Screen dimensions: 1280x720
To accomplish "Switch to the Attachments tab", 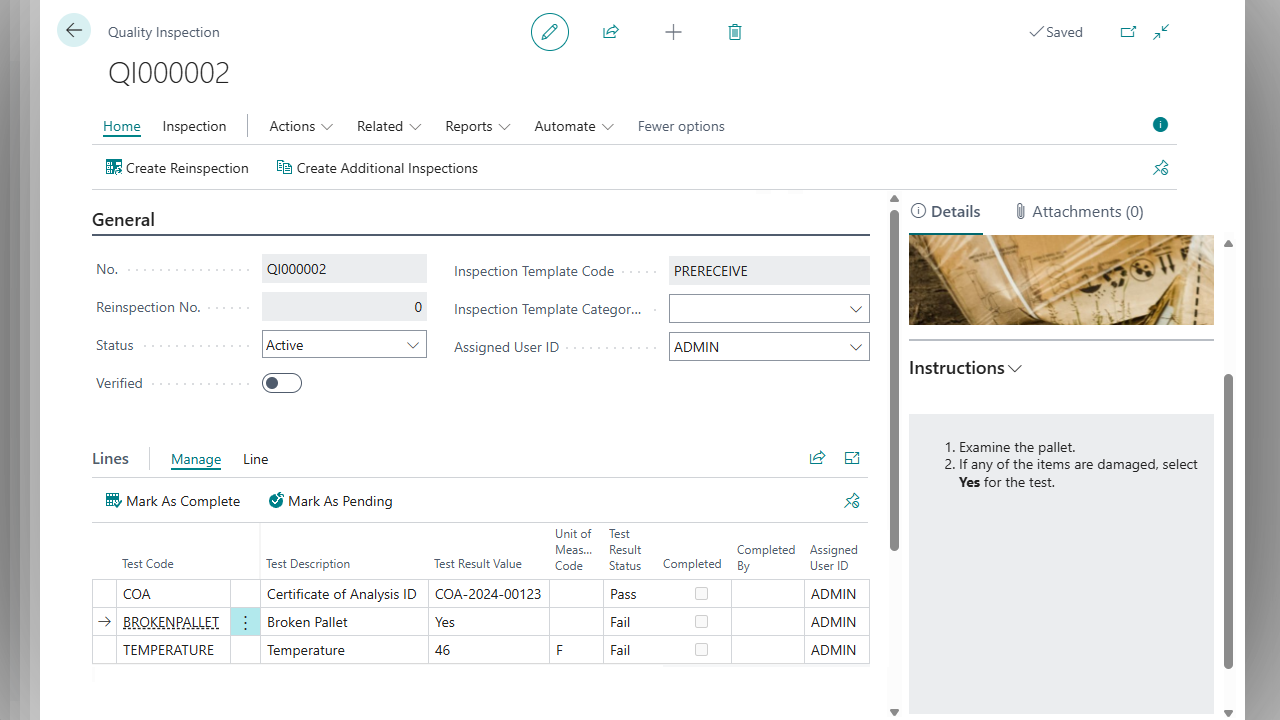I will 1078,211.
